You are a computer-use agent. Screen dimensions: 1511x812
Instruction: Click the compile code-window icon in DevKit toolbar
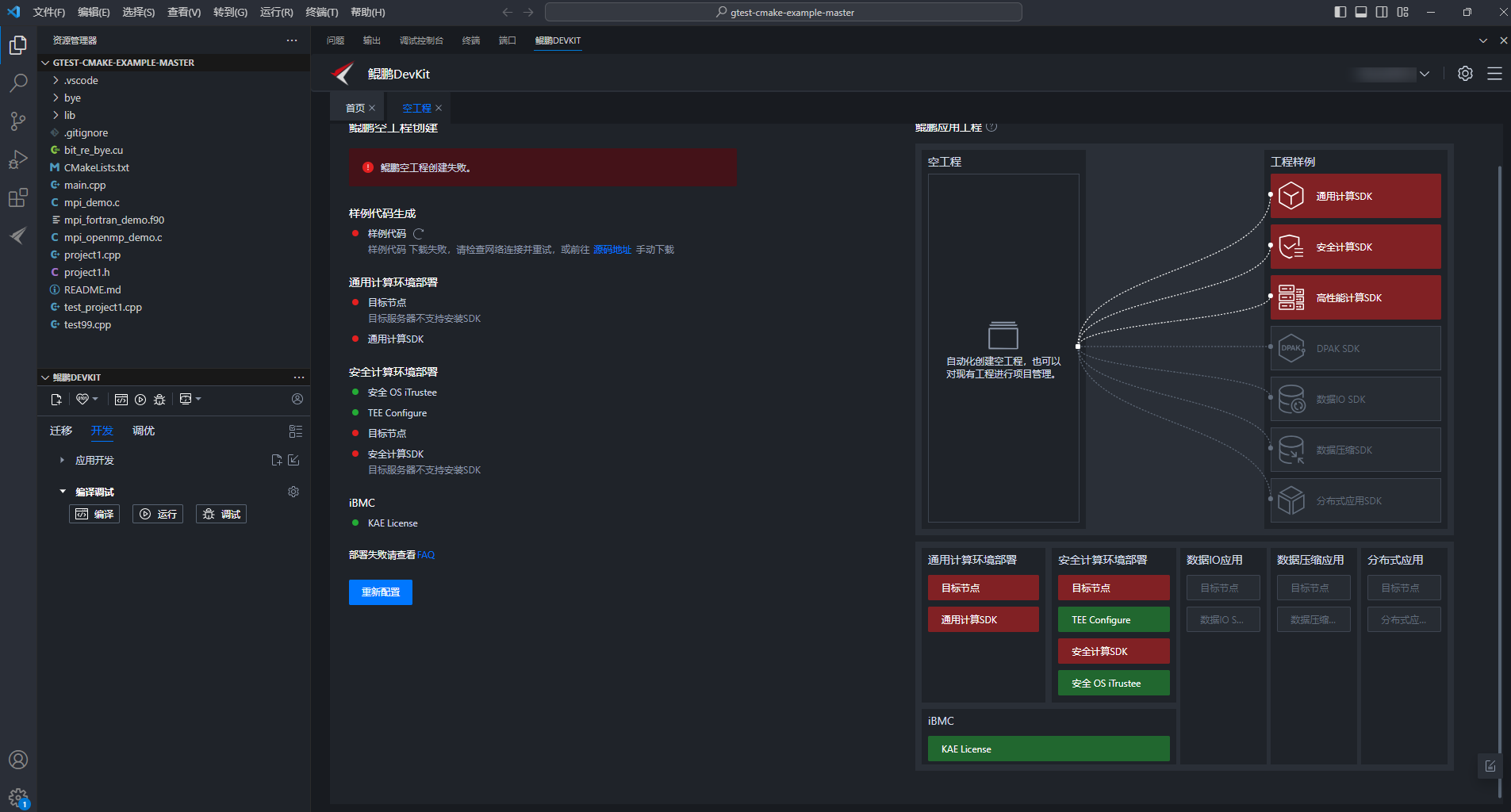tap(121, 400)
